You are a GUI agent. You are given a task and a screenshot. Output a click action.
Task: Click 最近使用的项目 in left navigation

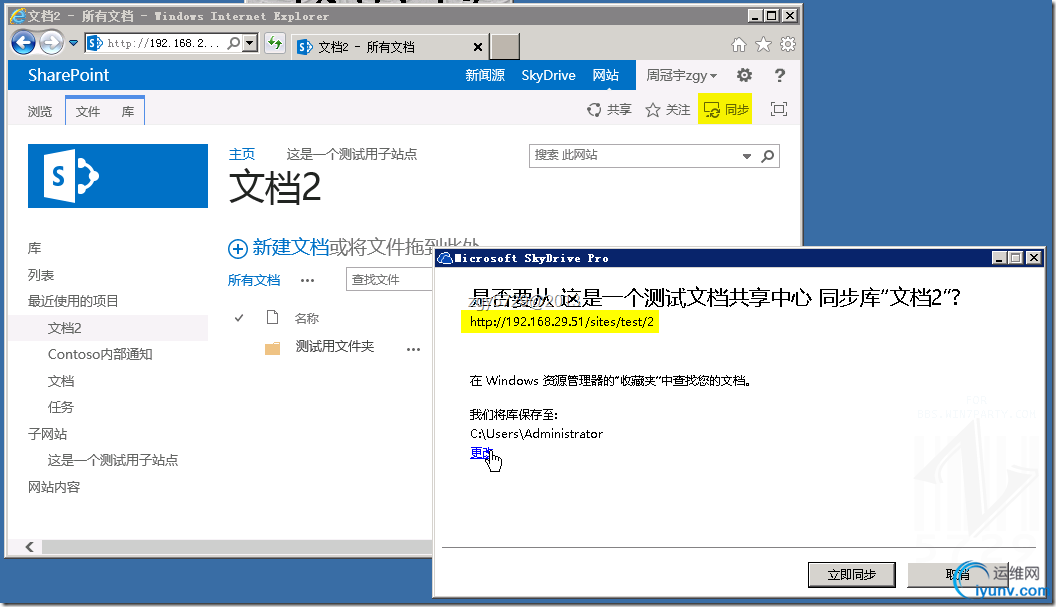[x=73, y=301]
